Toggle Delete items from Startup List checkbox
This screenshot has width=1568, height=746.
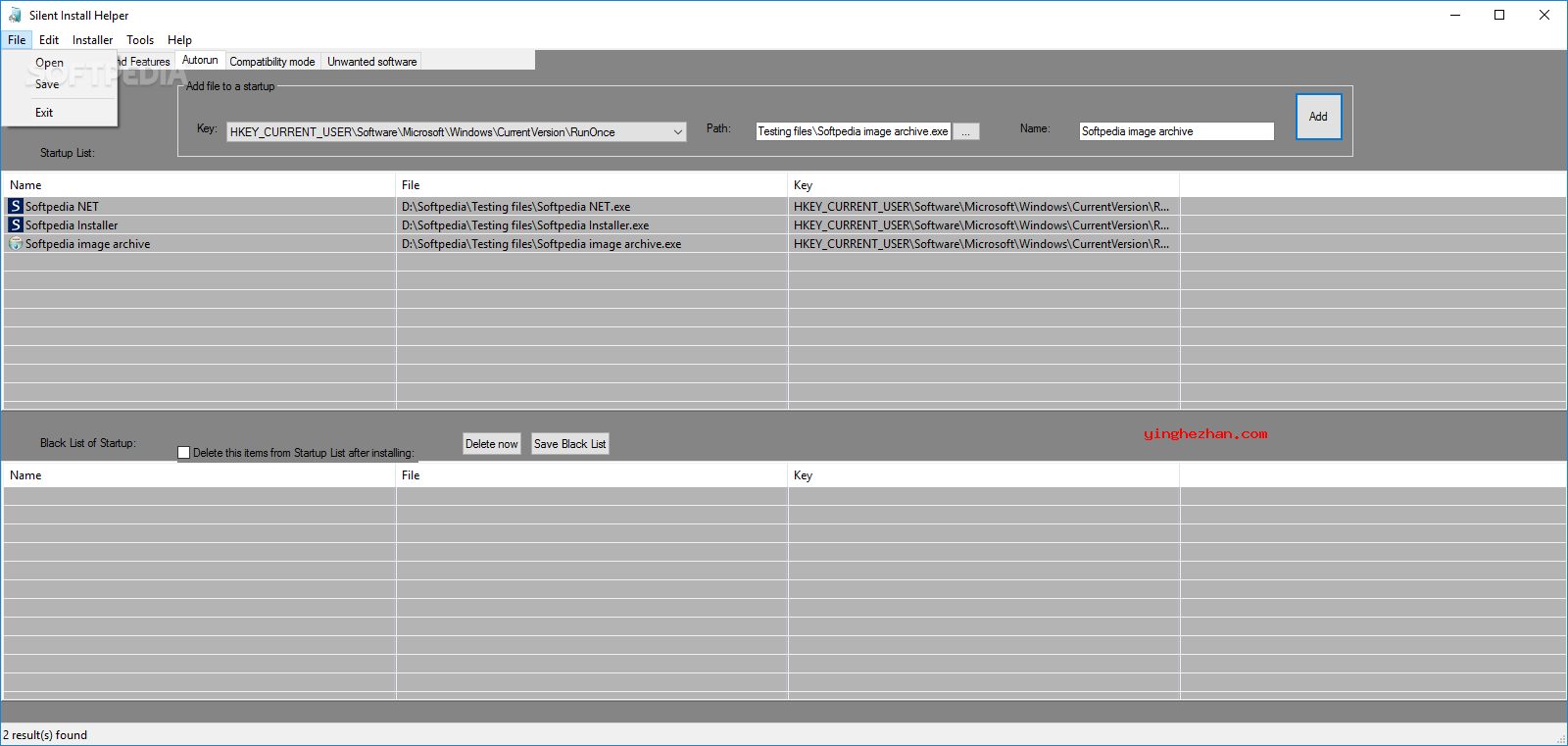tap(183, 453)
